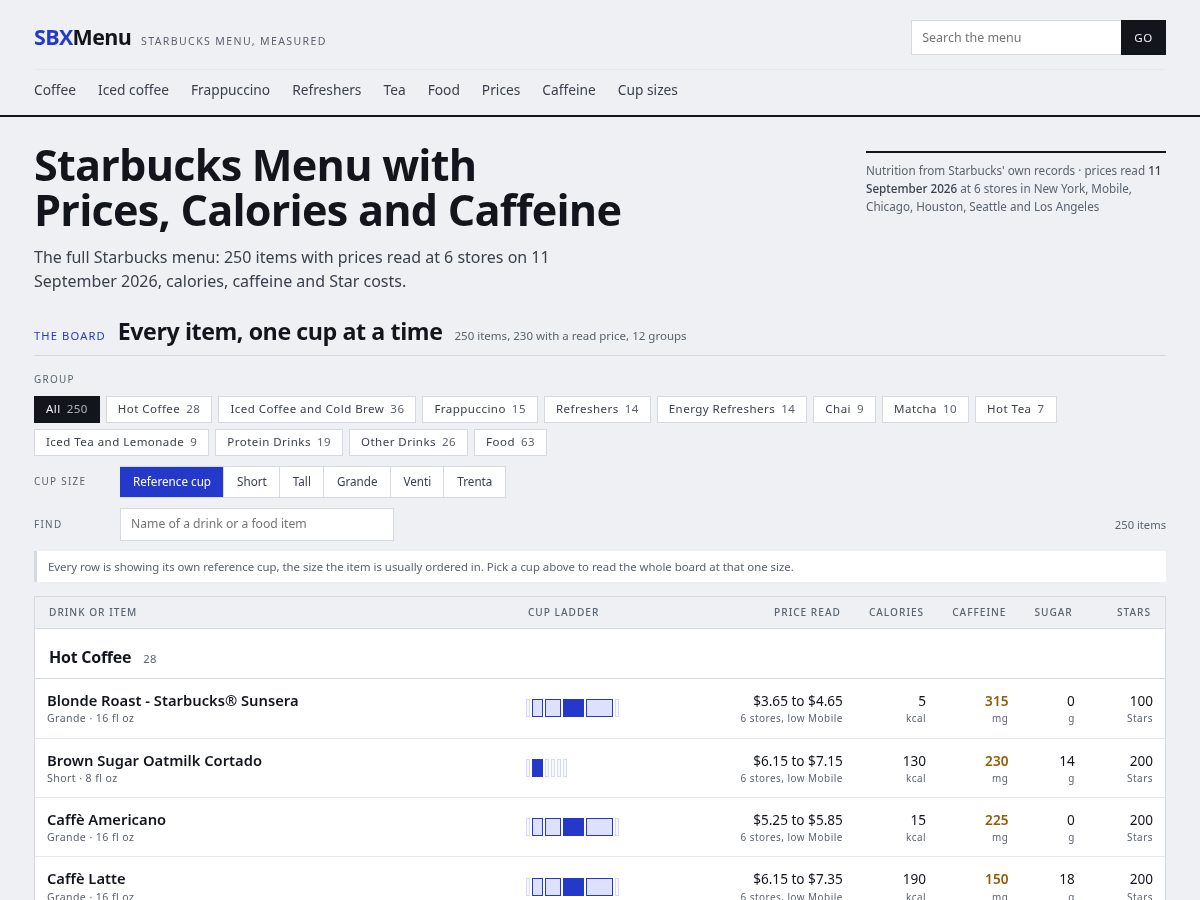Filter by Protein Drinks 19 group
The image size is (1200, 900).
(x=279, y=443)
